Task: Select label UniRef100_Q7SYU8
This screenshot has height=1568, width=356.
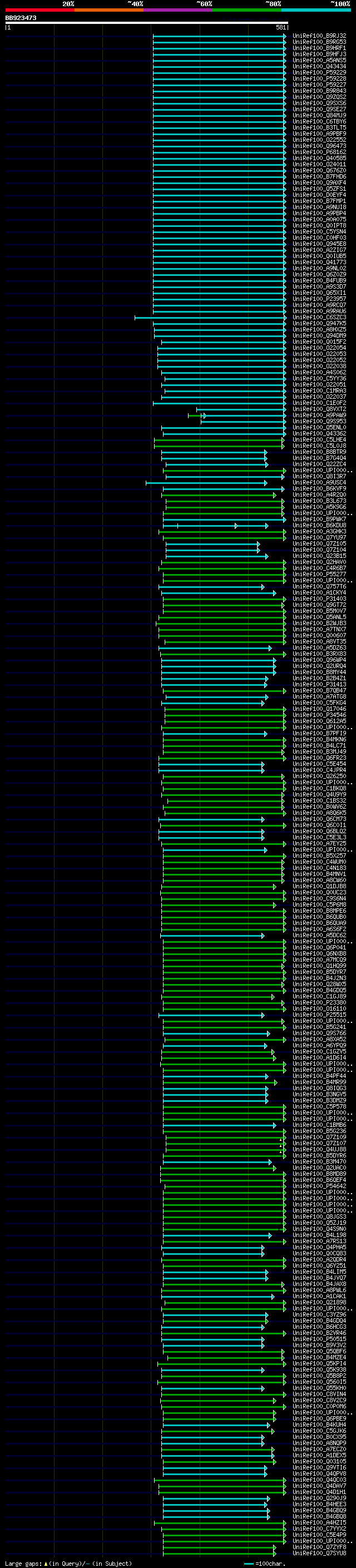Action: pos(319,1554)
